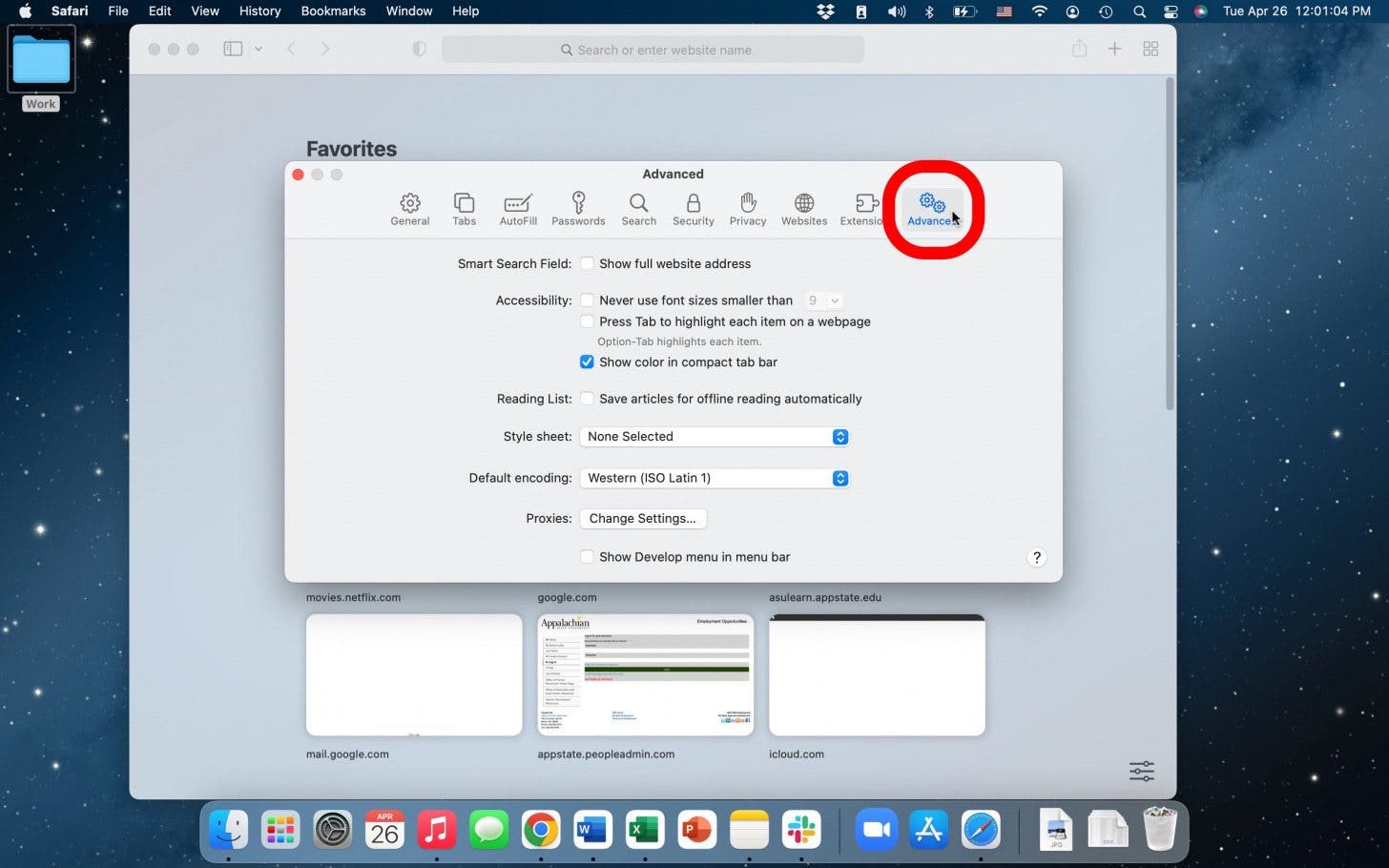Select the Search preferences tab
This screenshot has height=868, width=1389.
tap(639, 209)
